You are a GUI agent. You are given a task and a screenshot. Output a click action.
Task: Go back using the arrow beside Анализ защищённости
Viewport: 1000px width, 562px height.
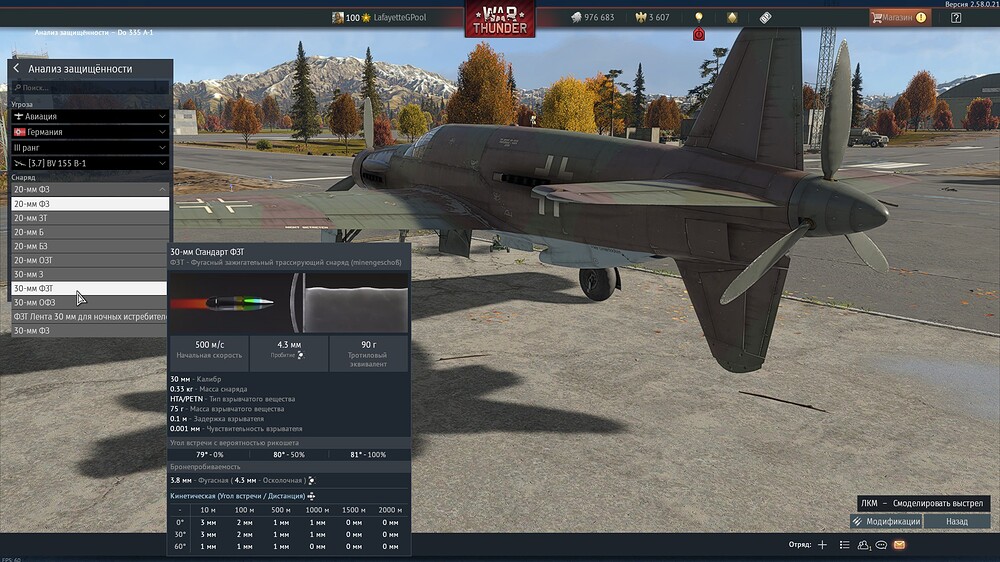17,68
